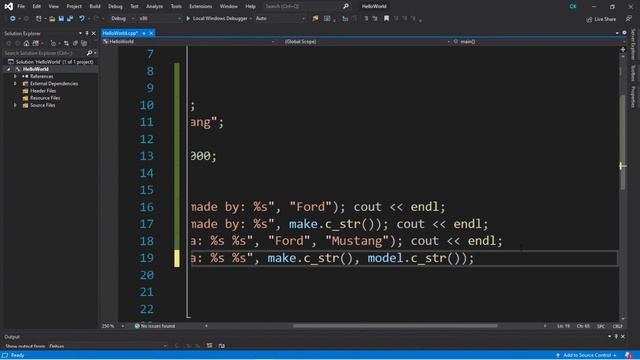This screenshot has width=640, height=360.
Task: Click the Open File folder icon
Action: (52, 19)
